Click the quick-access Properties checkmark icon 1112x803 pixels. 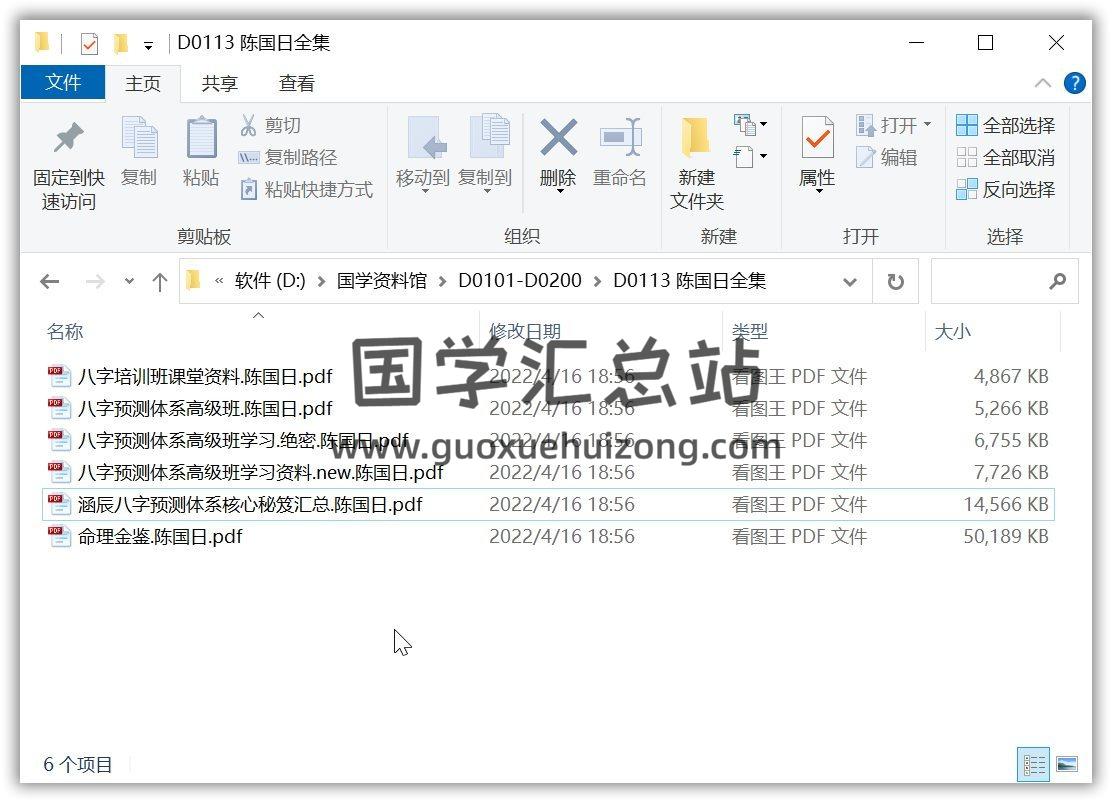tap(89, 44)
